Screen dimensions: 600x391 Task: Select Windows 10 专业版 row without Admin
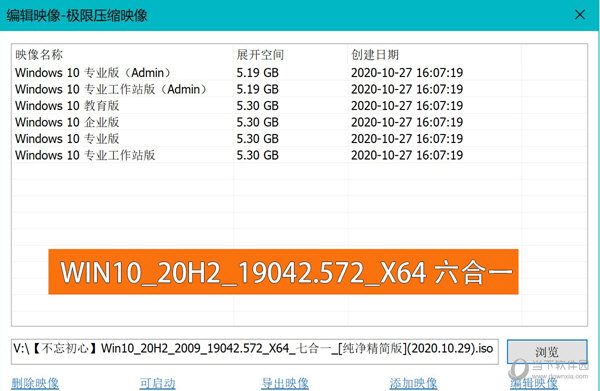coord(299,138)
